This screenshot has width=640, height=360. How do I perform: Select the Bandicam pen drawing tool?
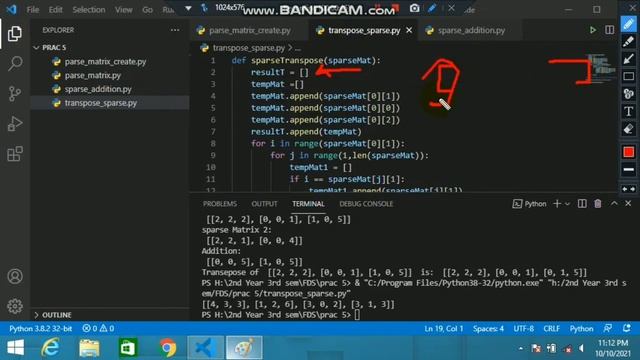[x=629, y=24]
